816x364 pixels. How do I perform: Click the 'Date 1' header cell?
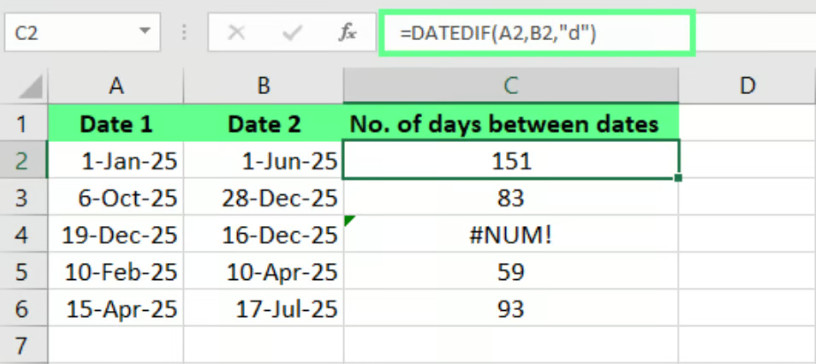tap(116, 123)
